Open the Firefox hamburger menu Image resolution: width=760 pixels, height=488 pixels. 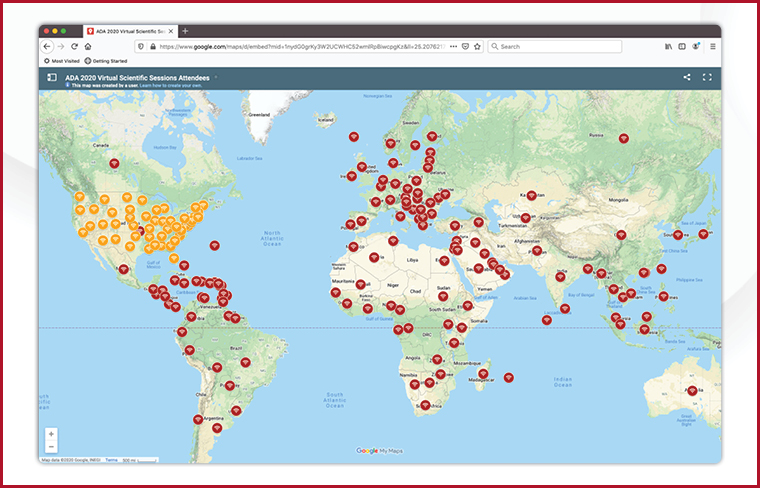point(712,47)
